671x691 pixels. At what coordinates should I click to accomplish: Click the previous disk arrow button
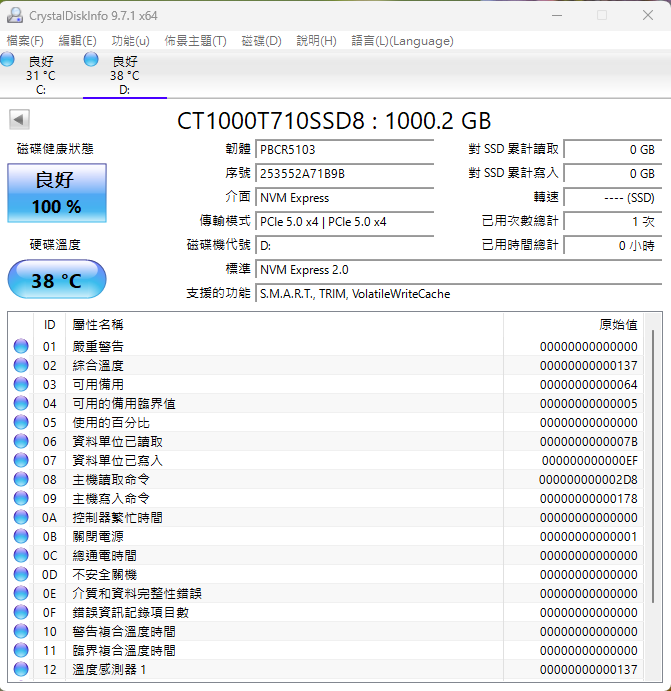[x=18, y=120]
